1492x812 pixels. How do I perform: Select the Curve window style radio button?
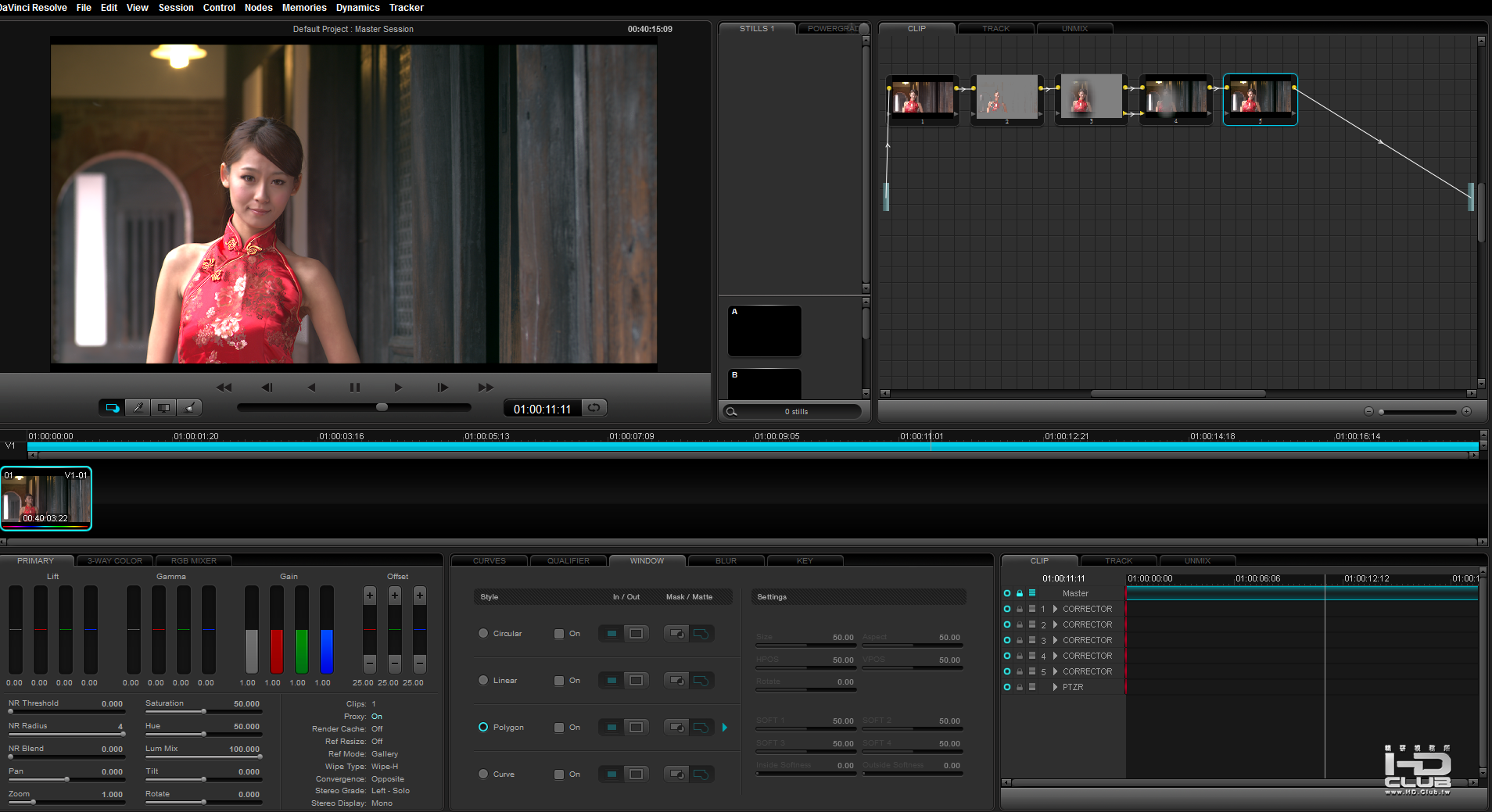click(483, 774)
